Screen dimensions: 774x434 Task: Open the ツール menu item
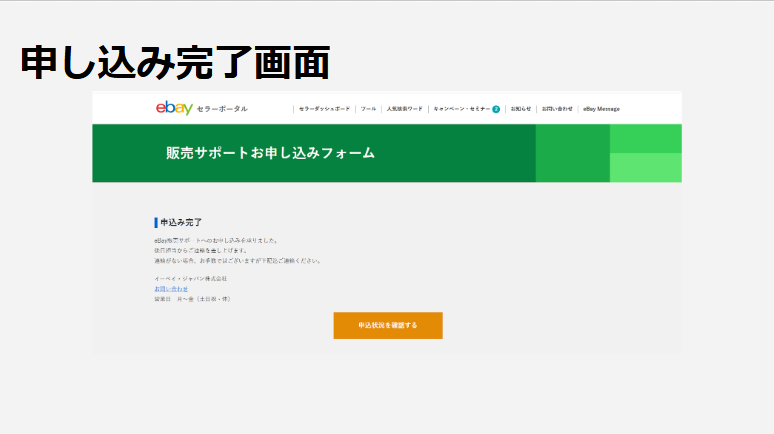click(368, 109)
